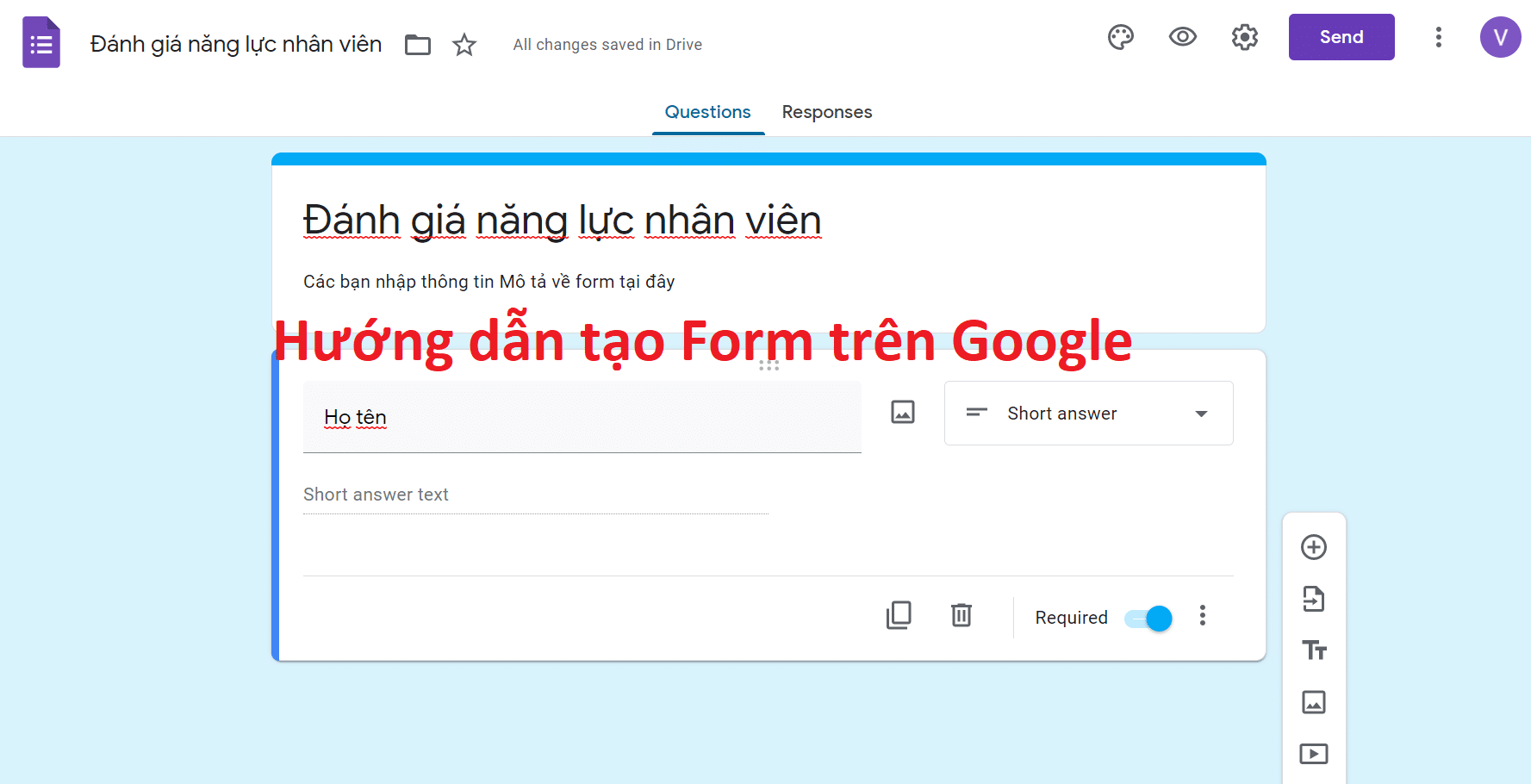Switch to the Responses tab
The width and height of the screenshot is (1531, 784).
827,112
